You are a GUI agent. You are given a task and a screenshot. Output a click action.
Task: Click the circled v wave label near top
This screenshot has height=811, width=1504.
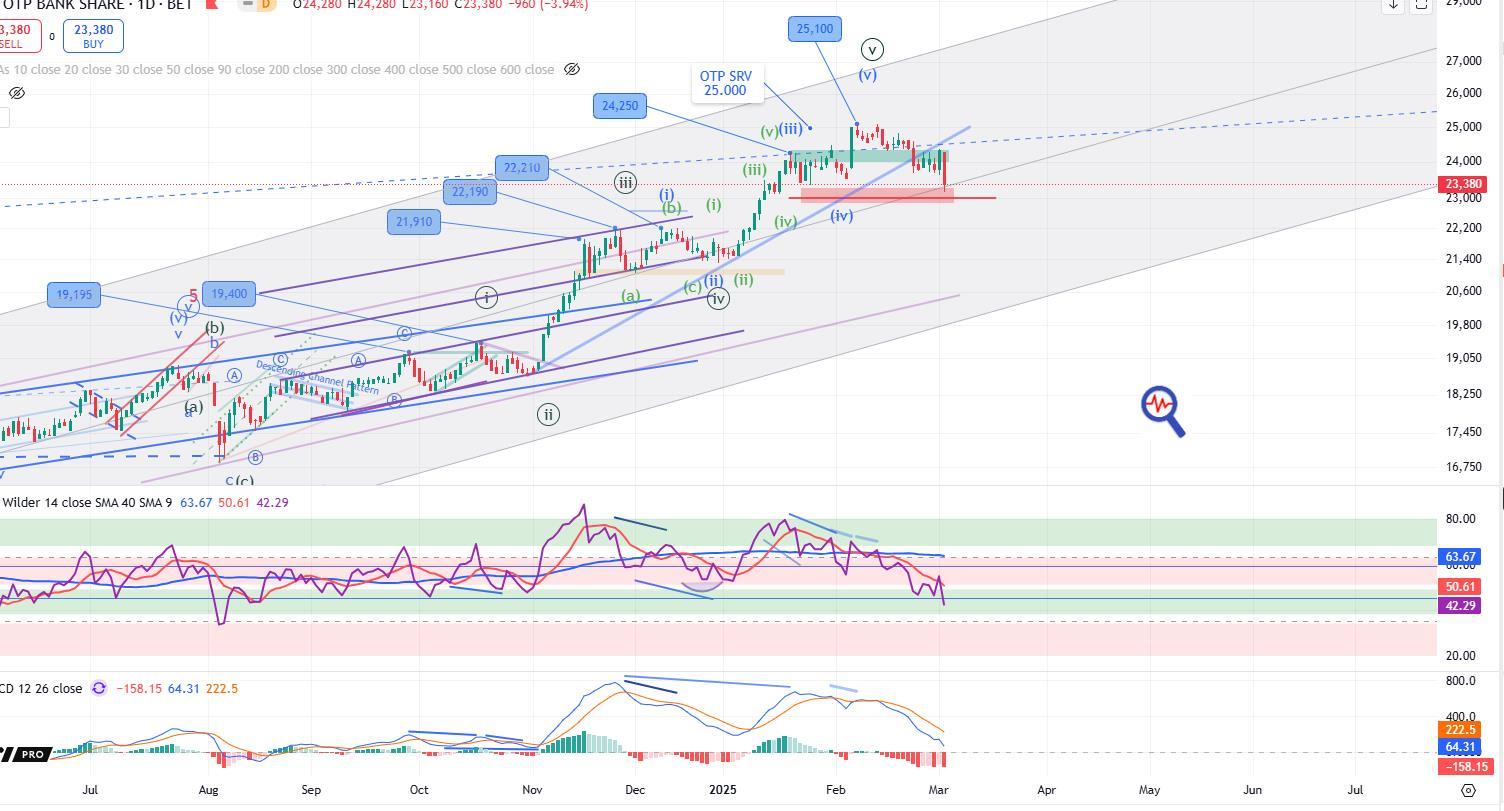pyautogui.click(x=872, y=49)
